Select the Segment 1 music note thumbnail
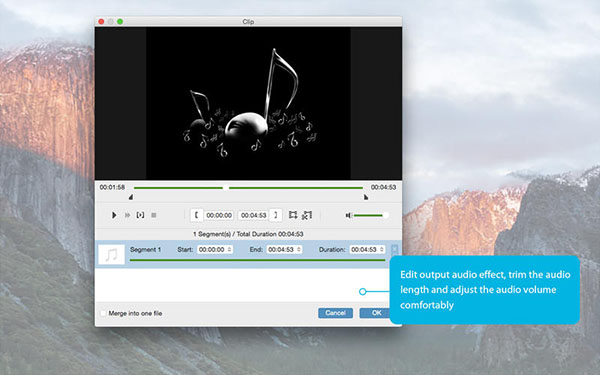This screenshot has height=375, width=600. (111, 254)
